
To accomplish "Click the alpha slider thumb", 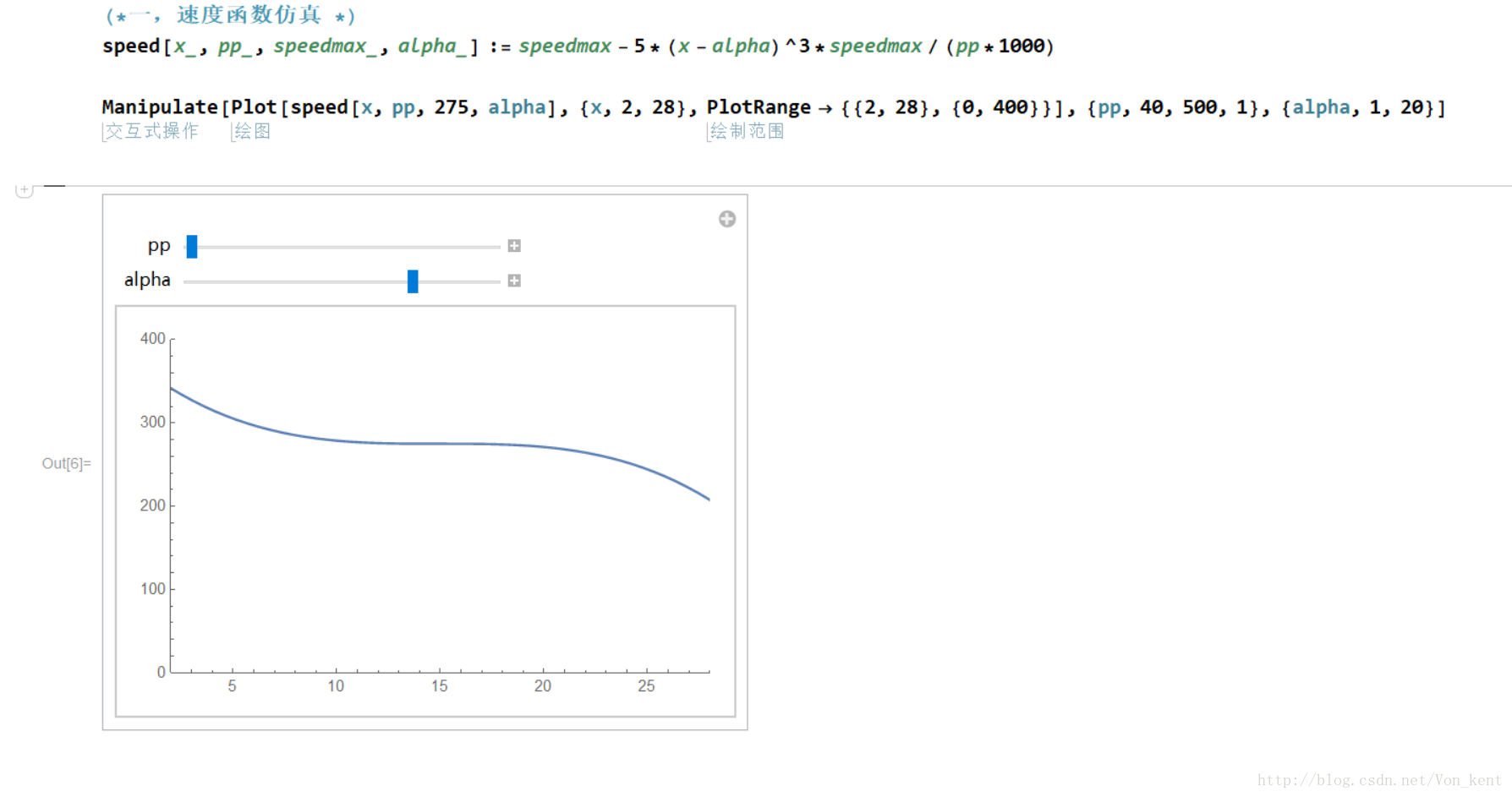I will (x=413, y=281).
